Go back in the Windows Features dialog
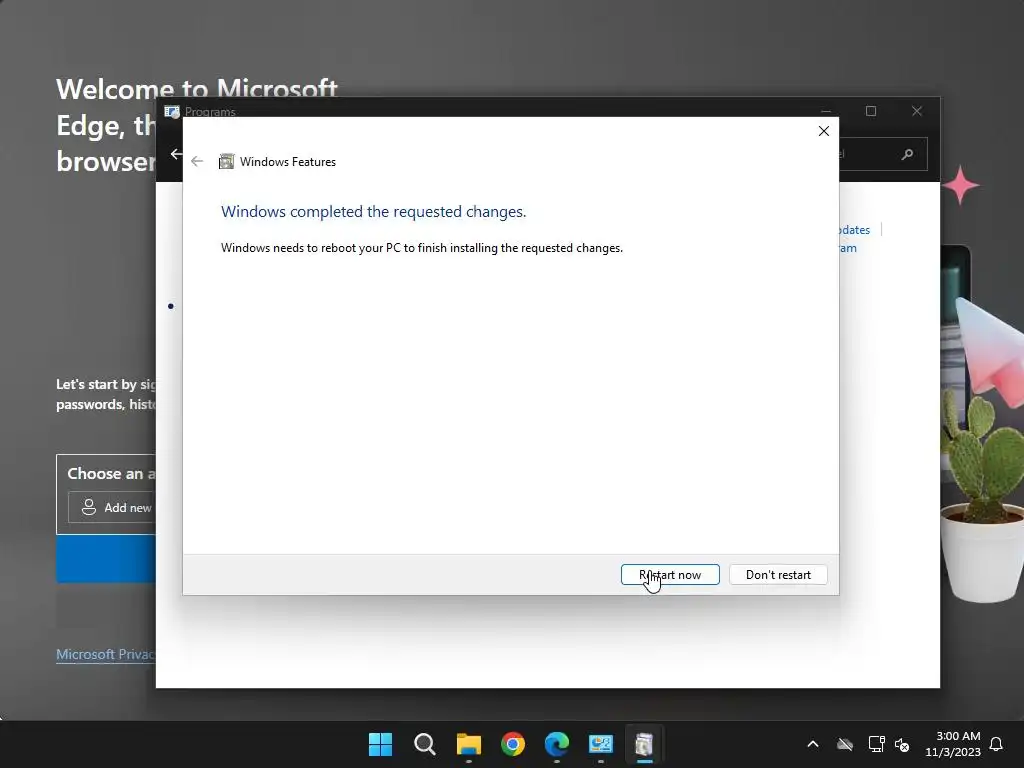Image resolution: width=1024 pixels, height=768 pixels. (x=197, y=161)
